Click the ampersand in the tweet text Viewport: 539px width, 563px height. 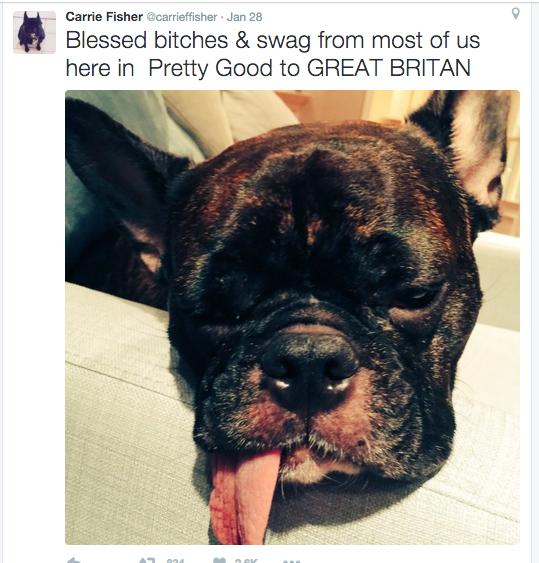(x=242, y=39)
